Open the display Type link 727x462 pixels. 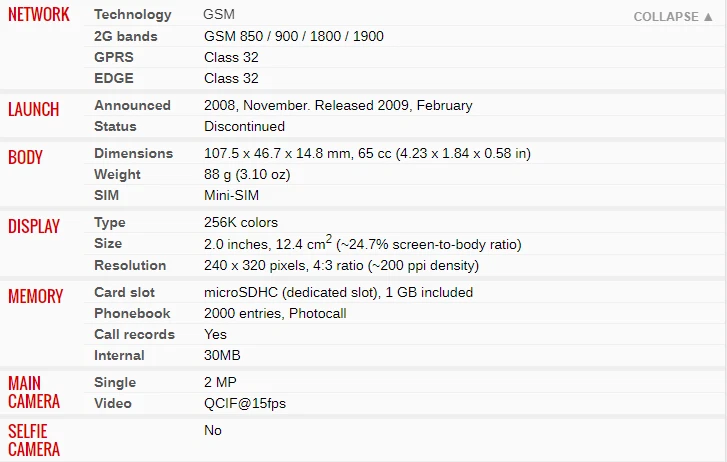[110, 222]
